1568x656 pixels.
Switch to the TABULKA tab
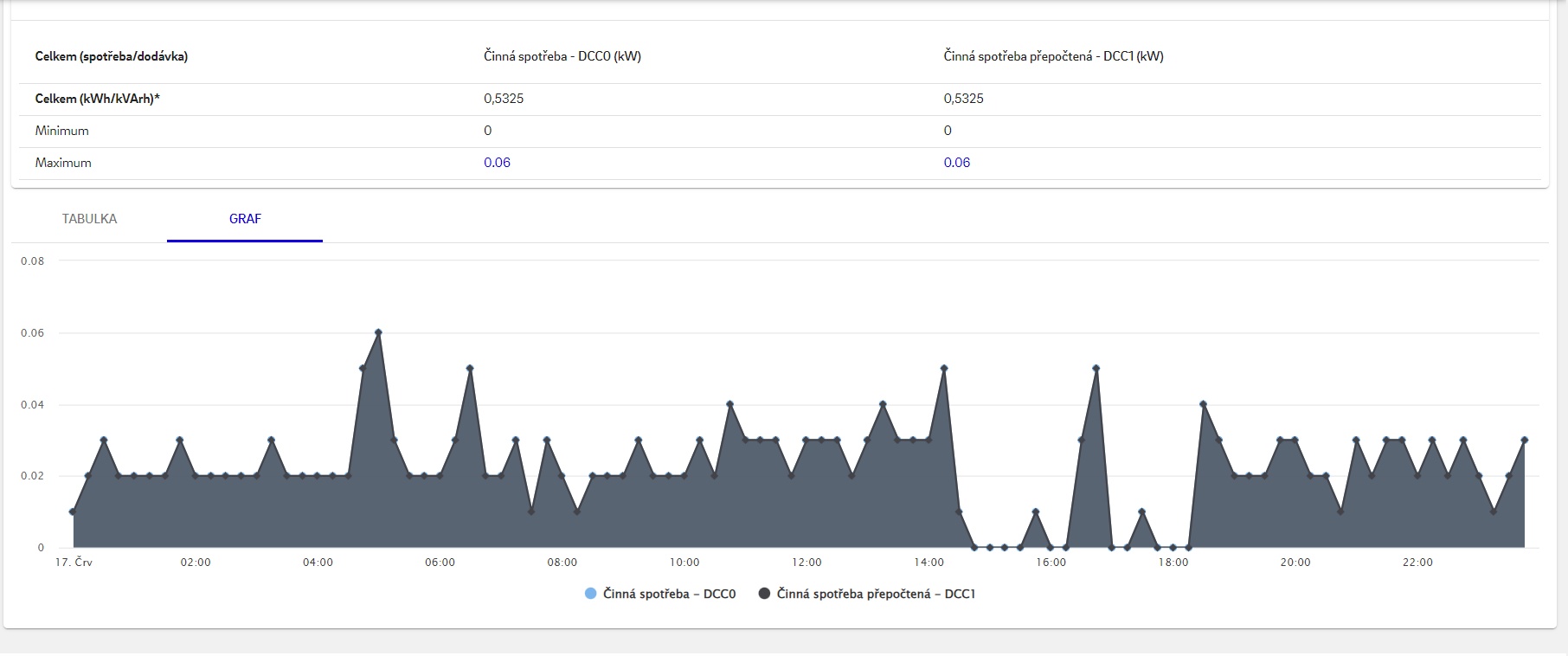pos(89,219)
